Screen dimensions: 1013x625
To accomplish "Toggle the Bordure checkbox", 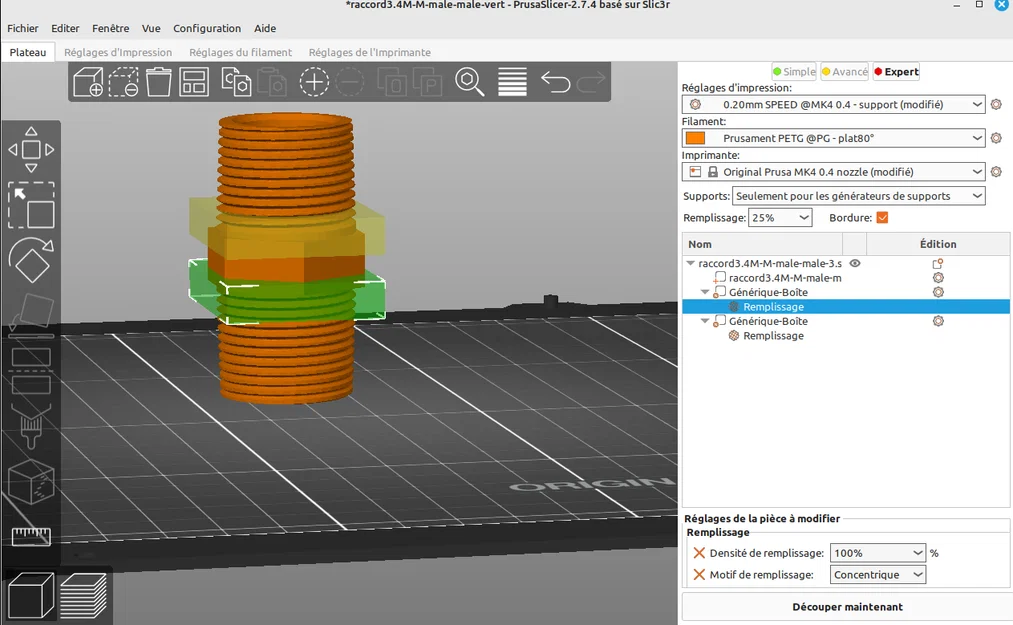I will [x=882, y=218].
